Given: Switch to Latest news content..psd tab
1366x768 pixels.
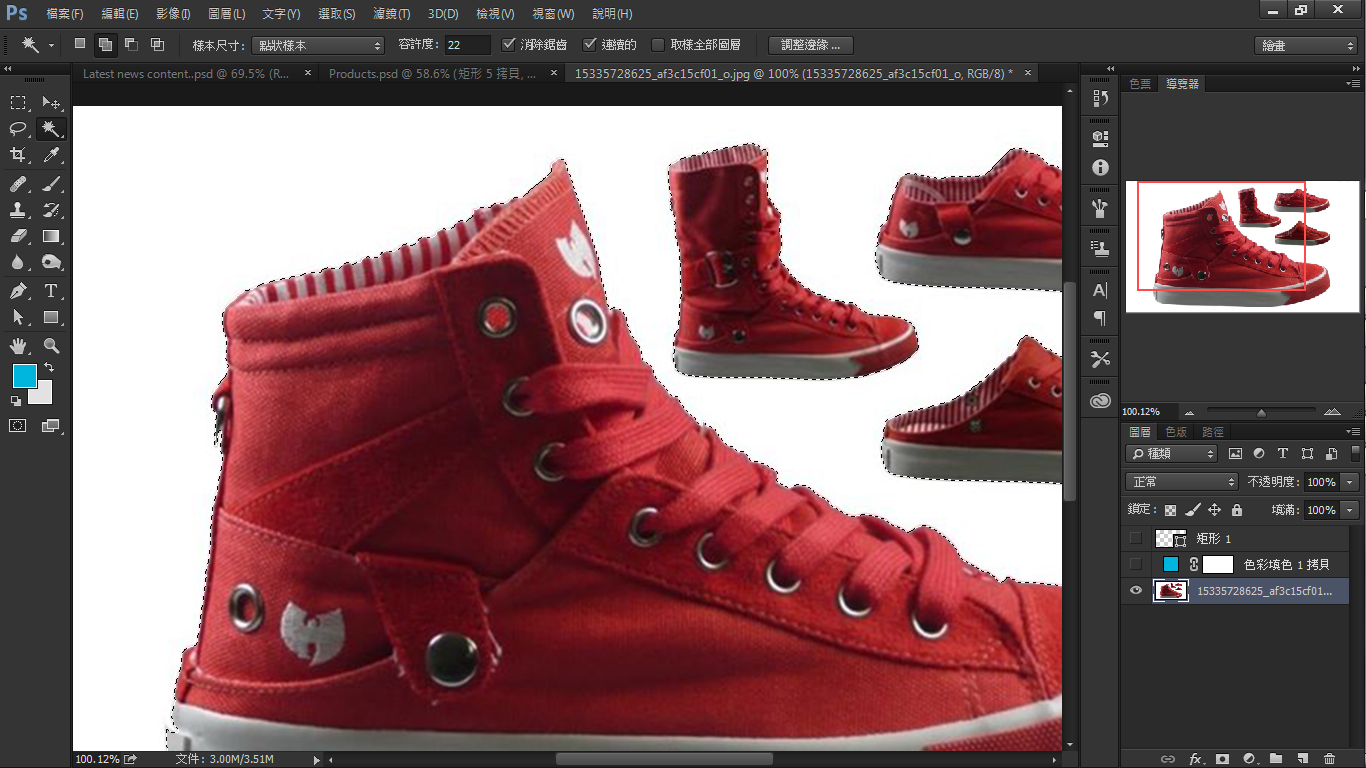Looking at the screenshot, I should (187, 73).
